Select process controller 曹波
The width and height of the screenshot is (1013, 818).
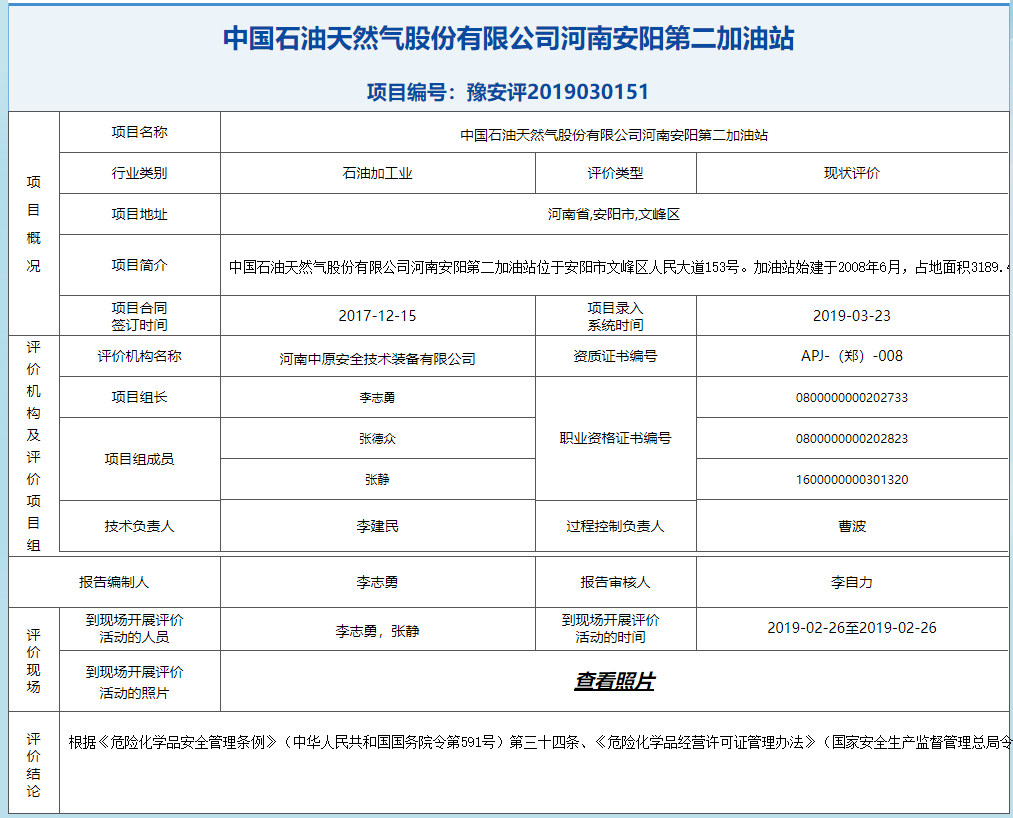(x=851, y=526)
